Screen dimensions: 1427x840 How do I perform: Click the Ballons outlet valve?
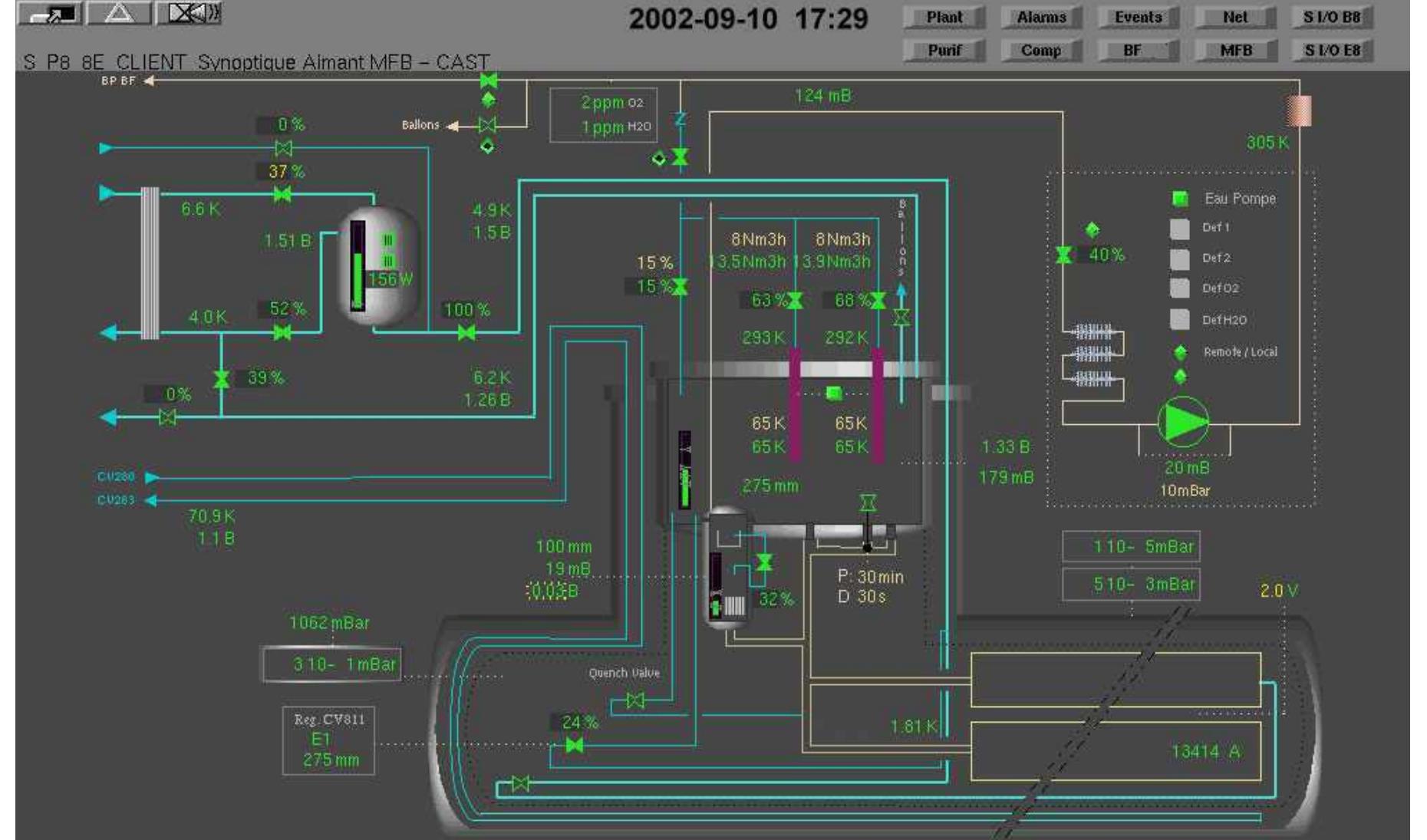point(487,125)
